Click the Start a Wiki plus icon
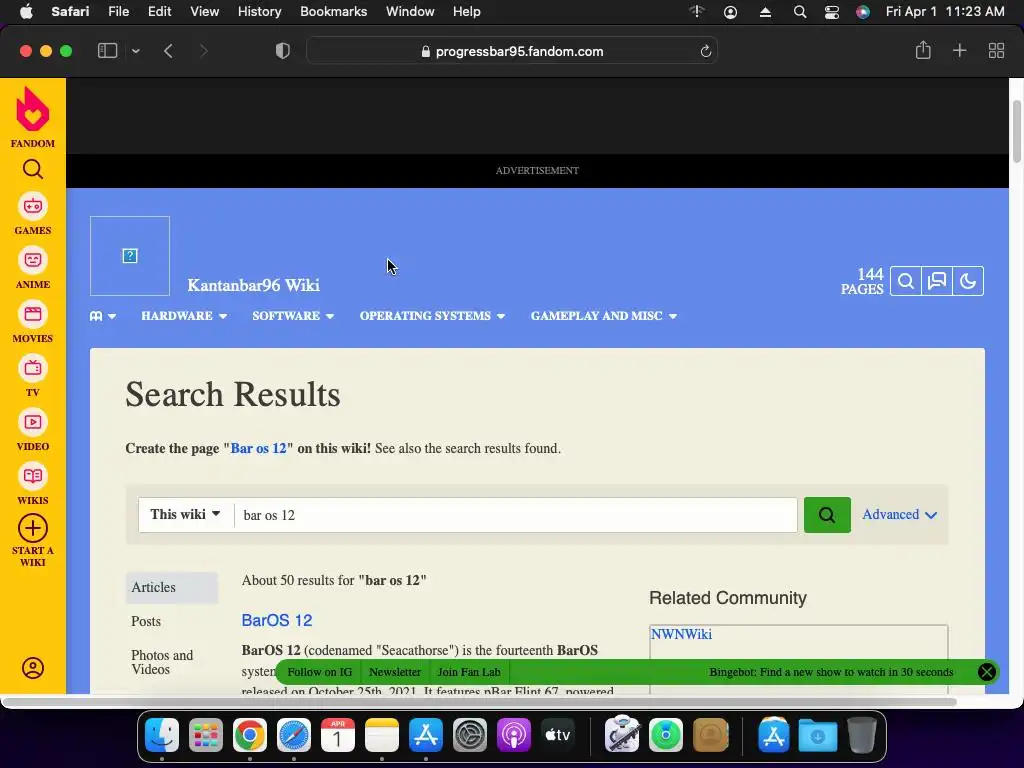The height and width of the screenshot is (768, 1024). [x=33, y=528]
